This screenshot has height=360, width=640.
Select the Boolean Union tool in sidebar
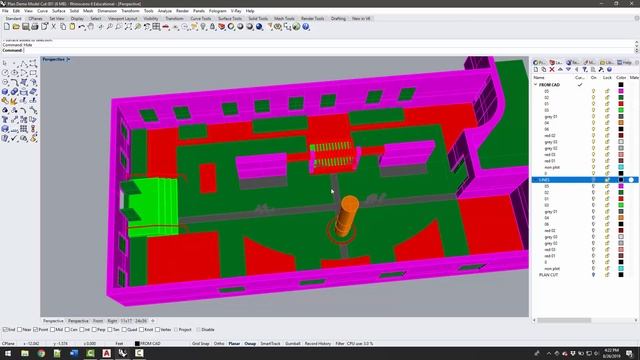tap(15, 91)
